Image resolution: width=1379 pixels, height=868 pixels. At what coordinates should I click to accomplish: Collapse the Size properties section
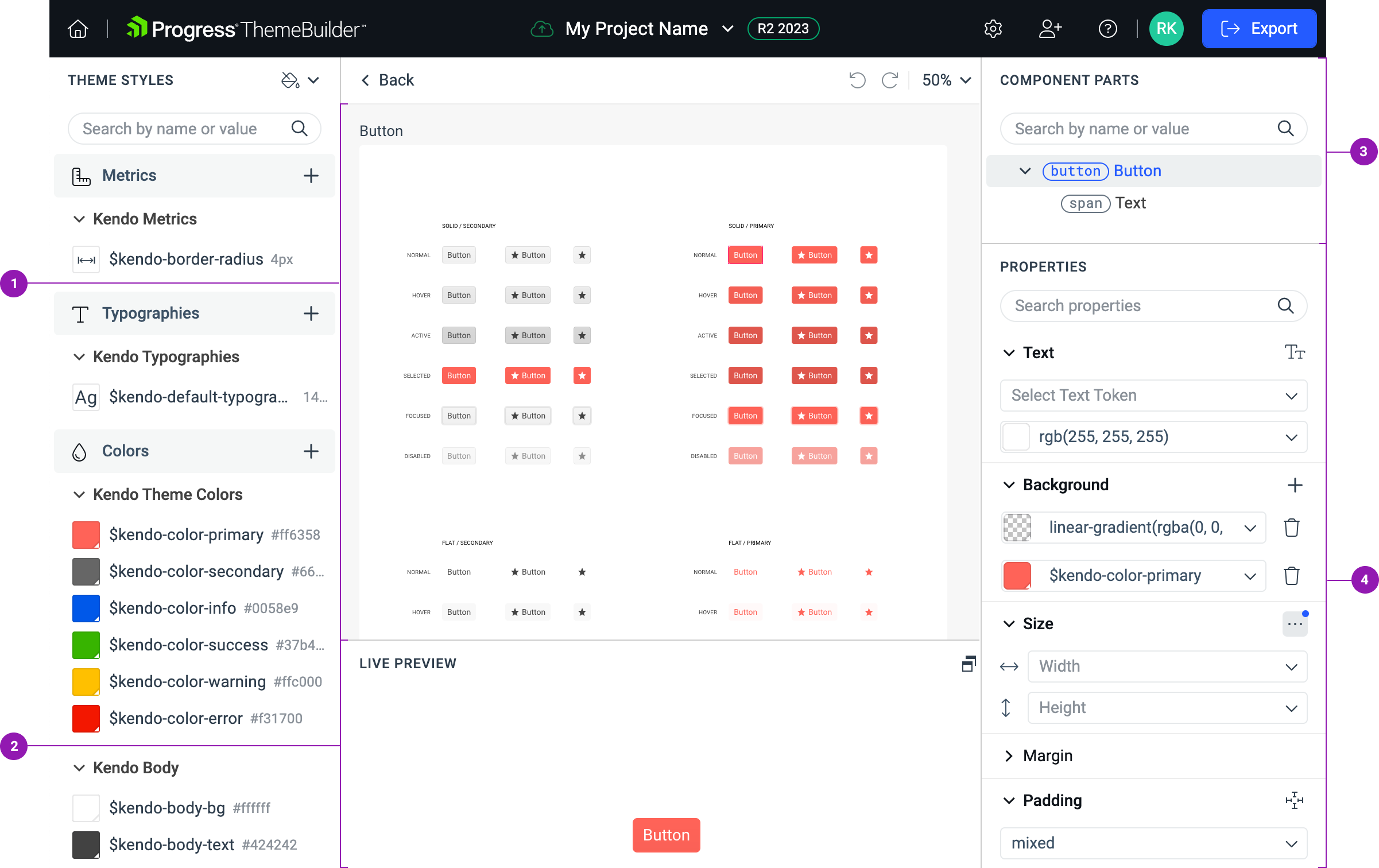1009,624
